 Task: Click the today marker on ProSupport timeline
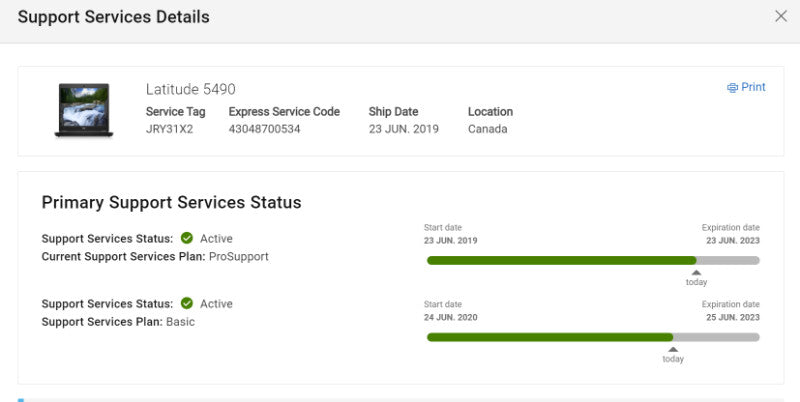pyautogui.click(x=696, y=278)
